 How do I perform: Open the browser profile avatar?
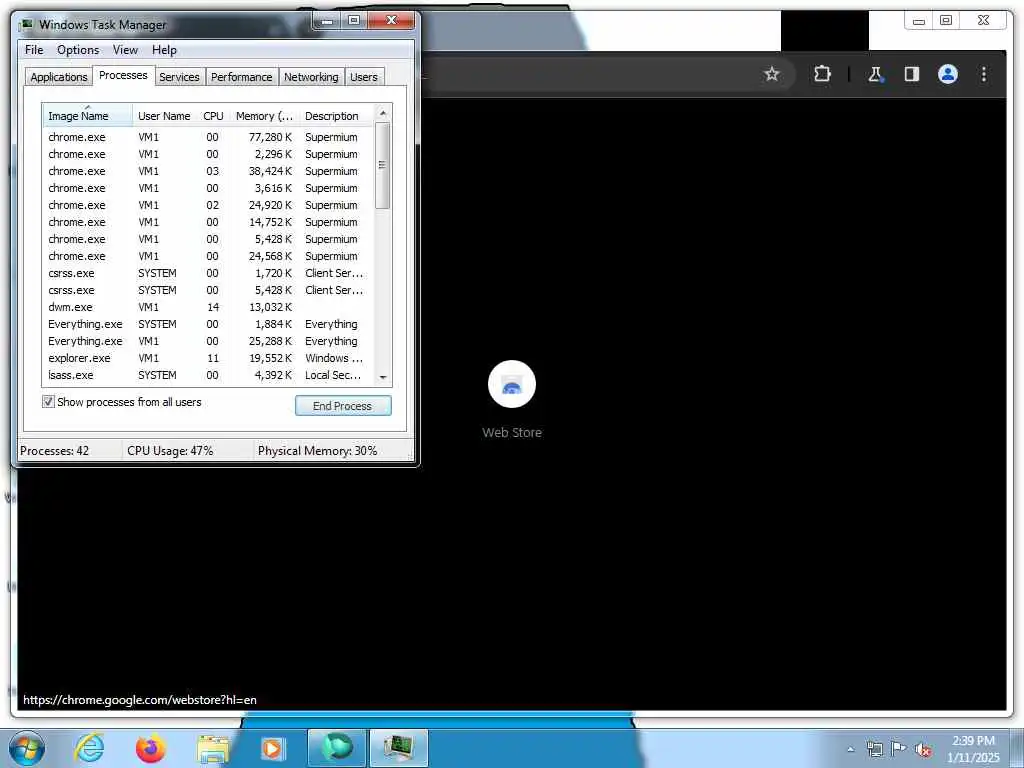click(948, 74)
